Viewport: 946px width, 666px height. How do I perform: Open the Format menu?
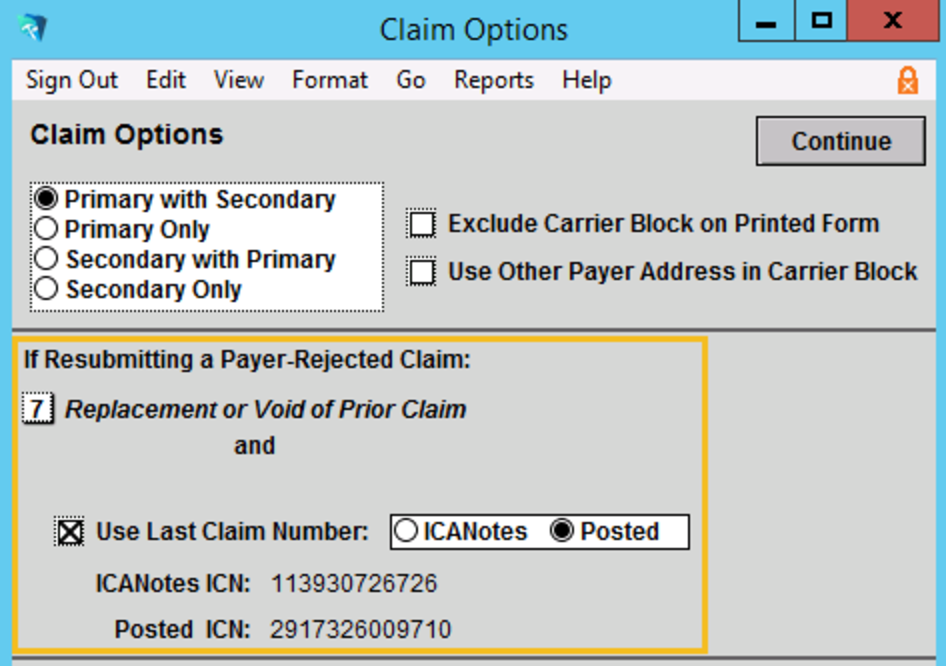tap(330, 79)
